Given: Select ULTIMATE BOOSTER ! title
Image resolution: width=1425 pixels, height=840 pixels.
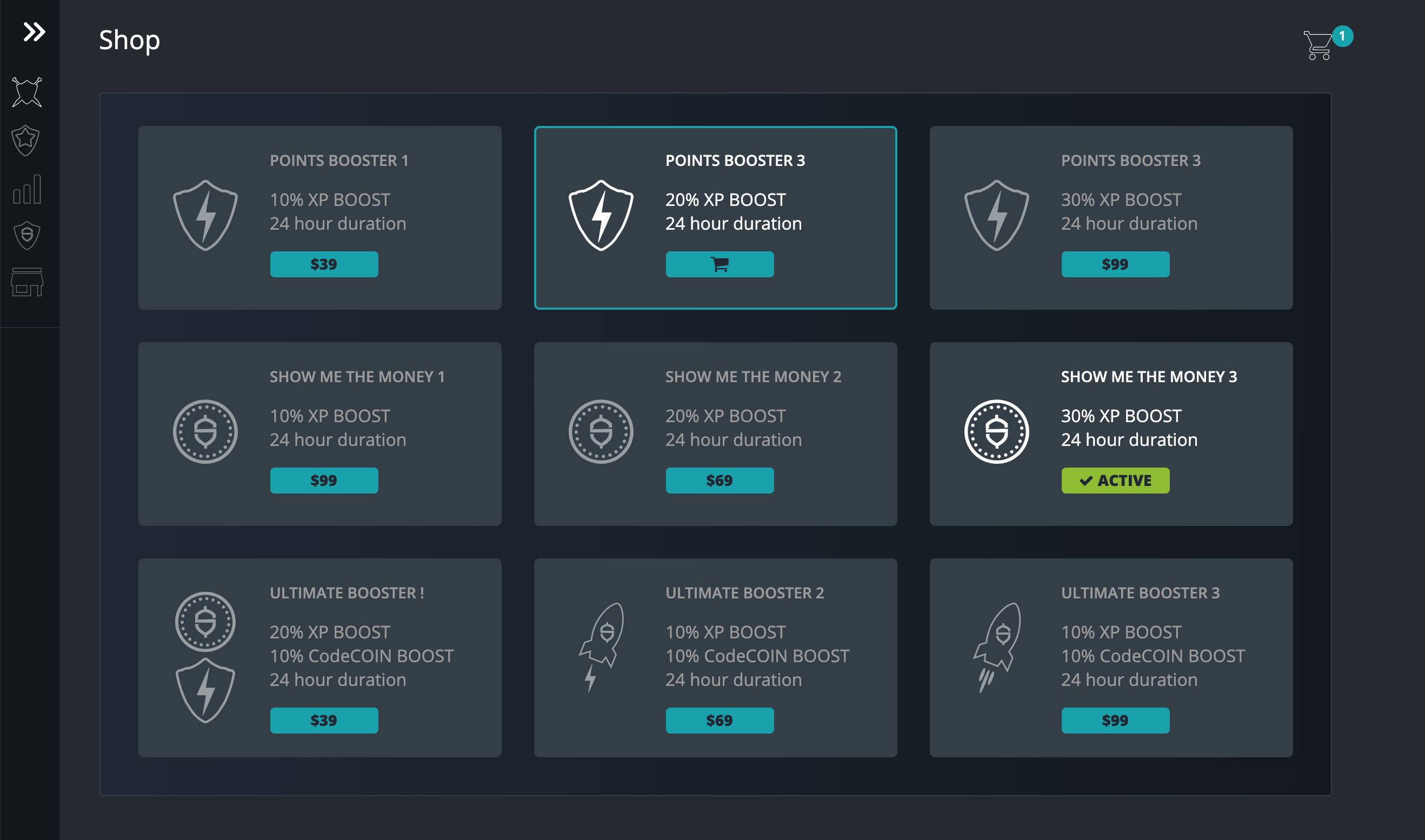Looking at the screenshot, I should tap(347, 593).
